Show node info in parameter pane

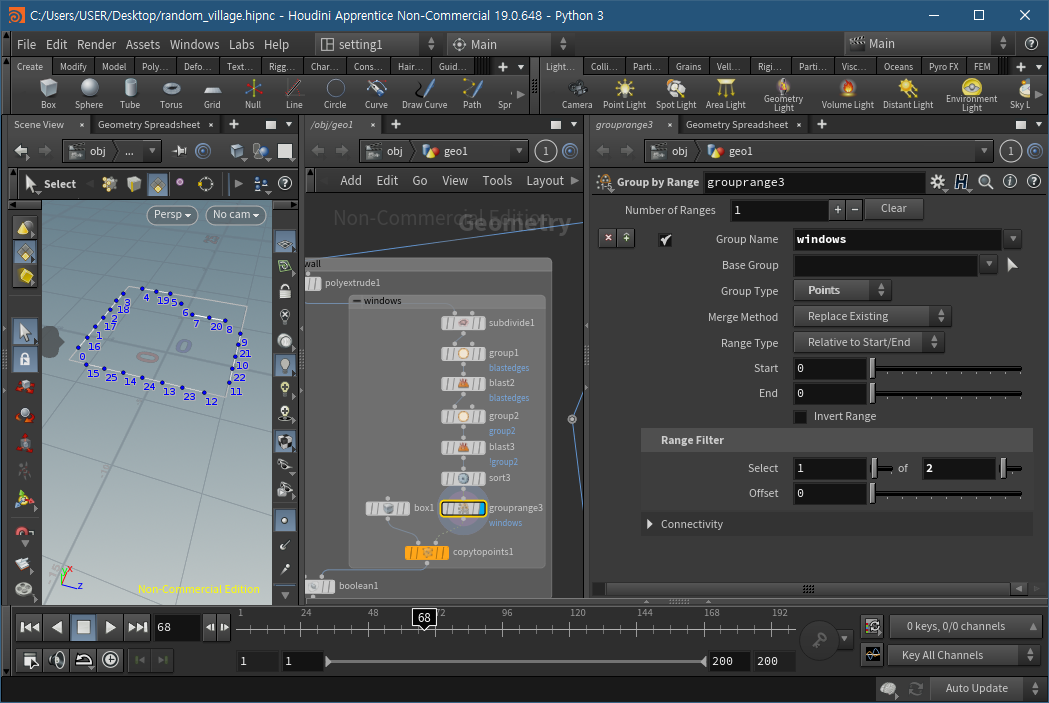click(x=1010, y=181)
